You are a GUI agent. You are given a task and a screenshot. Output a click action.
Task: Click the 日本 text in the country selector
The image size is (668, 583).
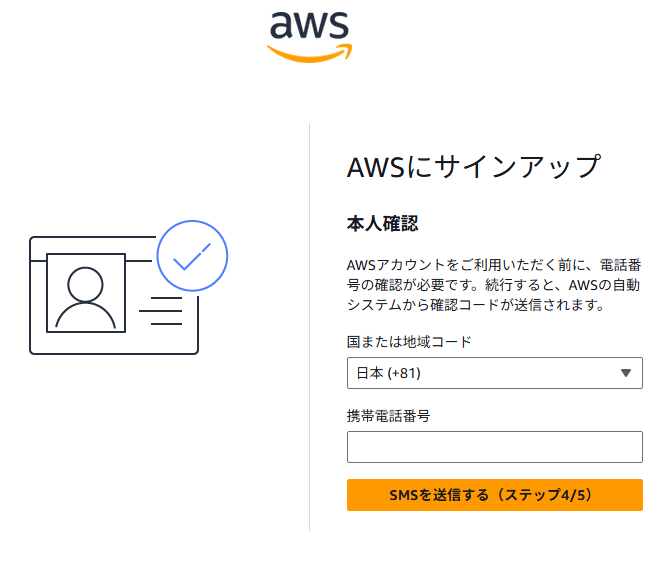(369, 373)
